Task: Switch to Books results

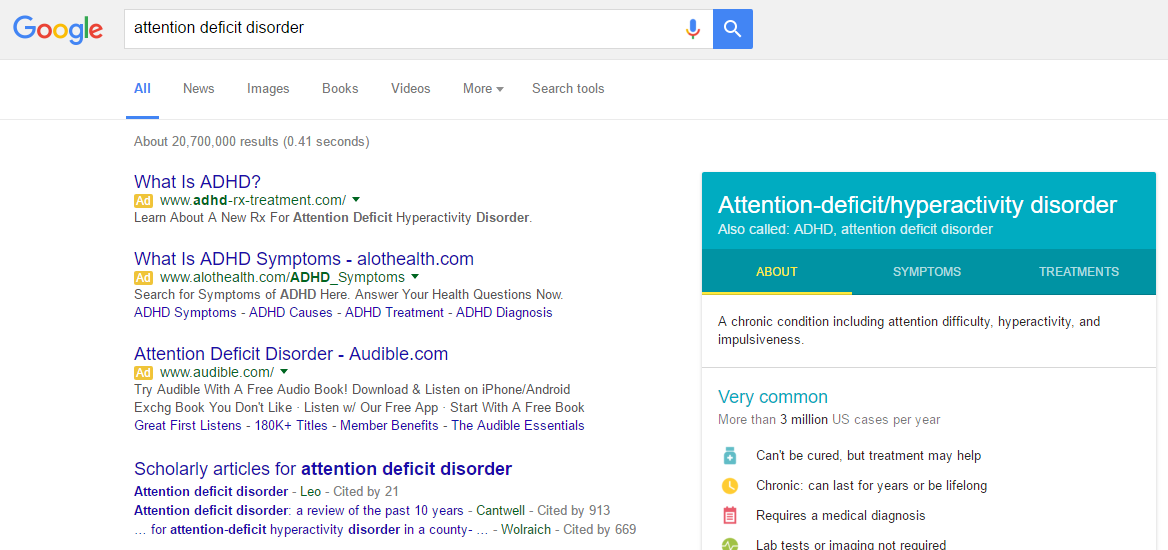Action: [340, 89]
